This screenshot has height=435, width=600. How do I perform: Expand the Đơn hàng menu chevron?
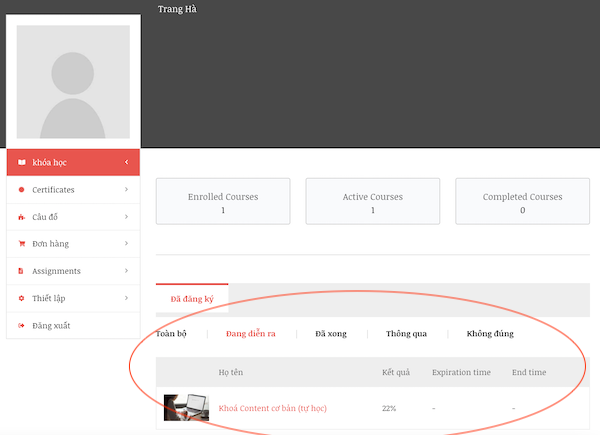(x=126, y=244)
